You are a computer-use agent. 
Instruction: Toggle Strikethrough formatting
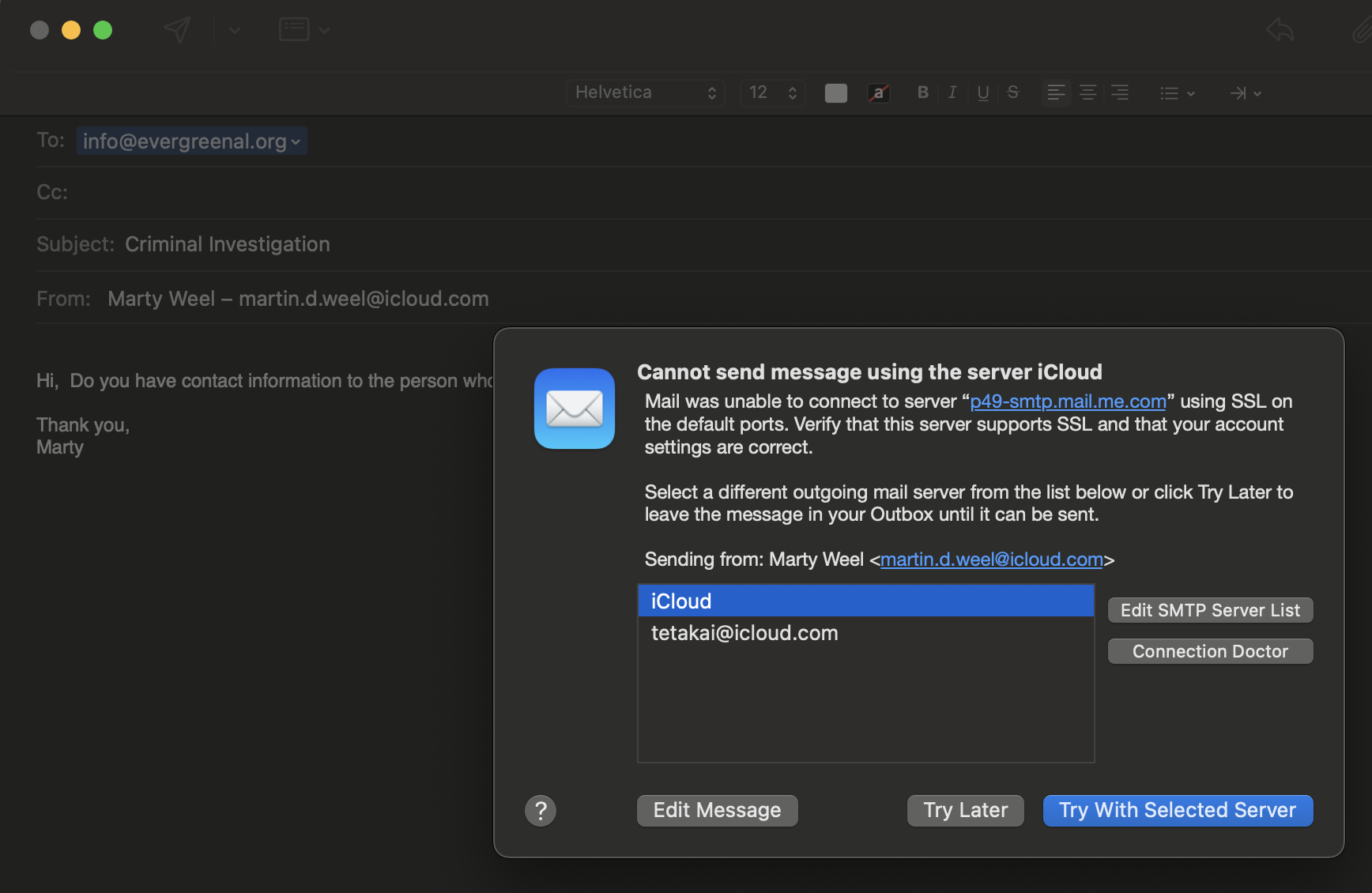[x=1013, y=92]
